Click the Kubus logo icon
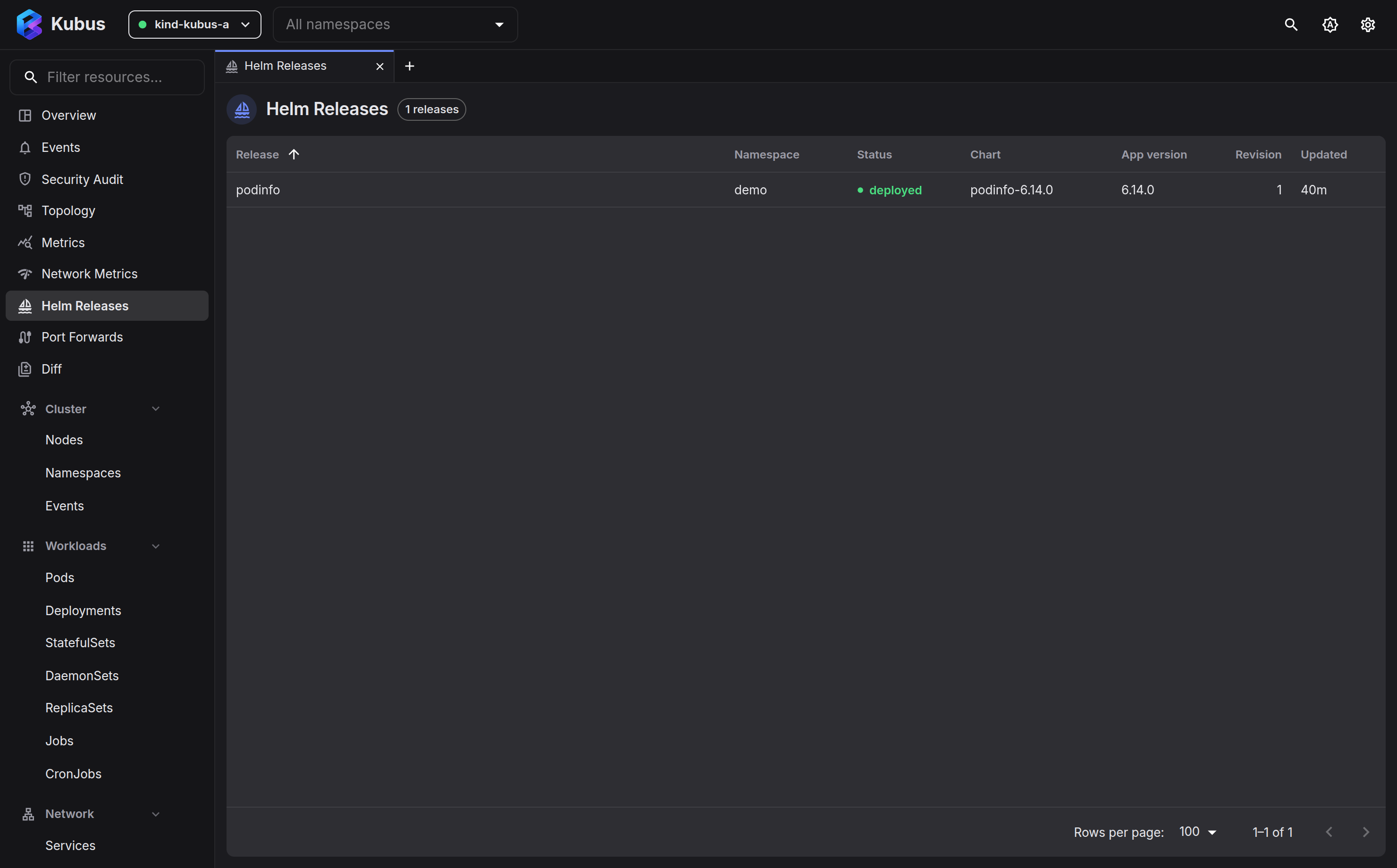 tap(29, 24)
